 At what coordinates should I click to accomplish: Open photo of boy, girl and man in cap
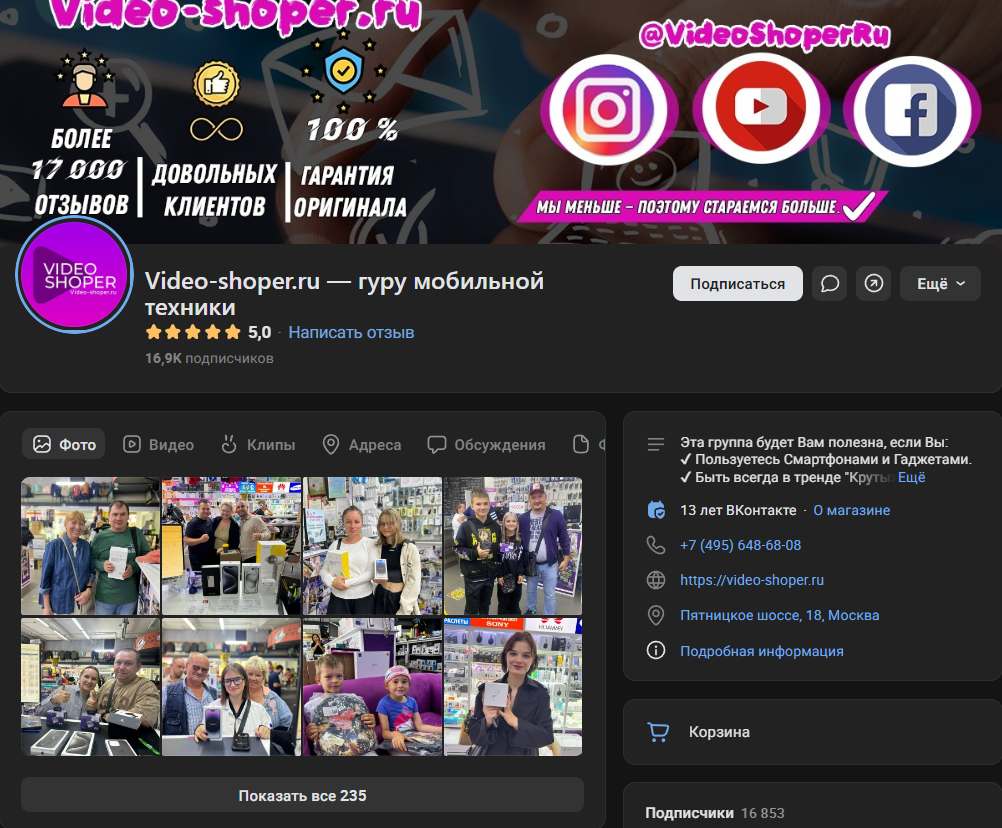(513, 546)
